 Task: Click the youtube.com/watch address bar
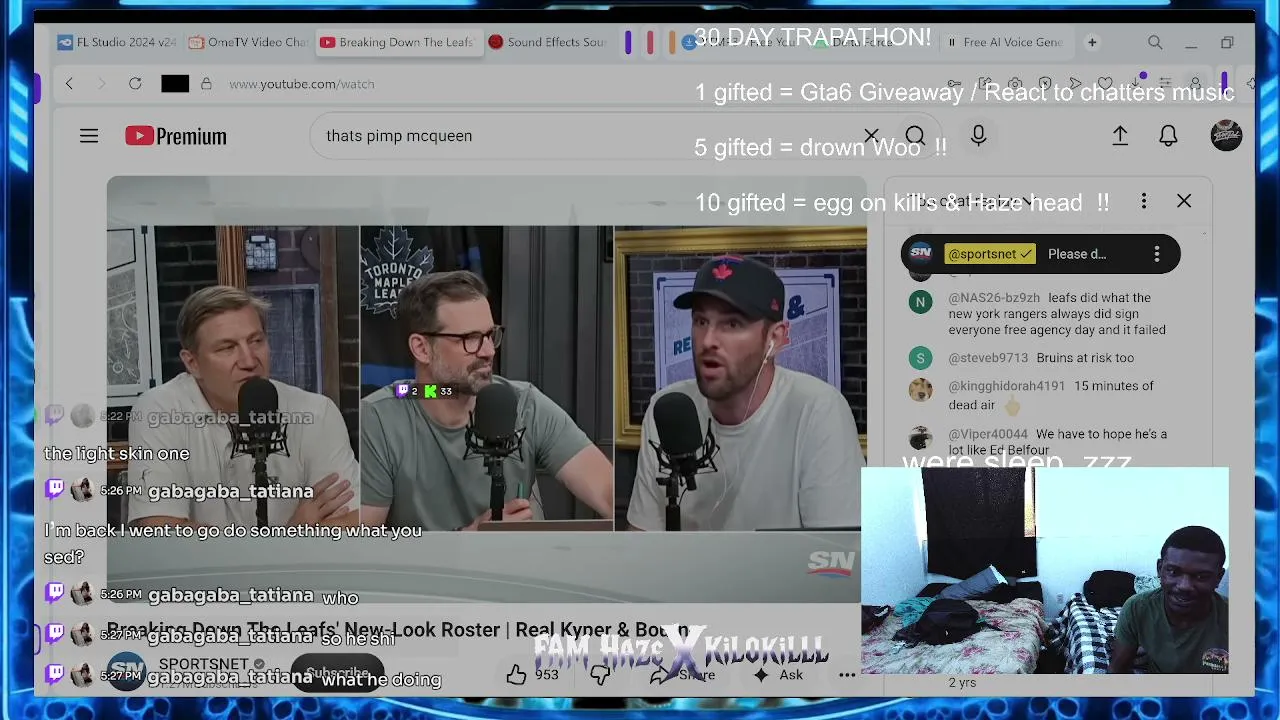tap(302, 84)
